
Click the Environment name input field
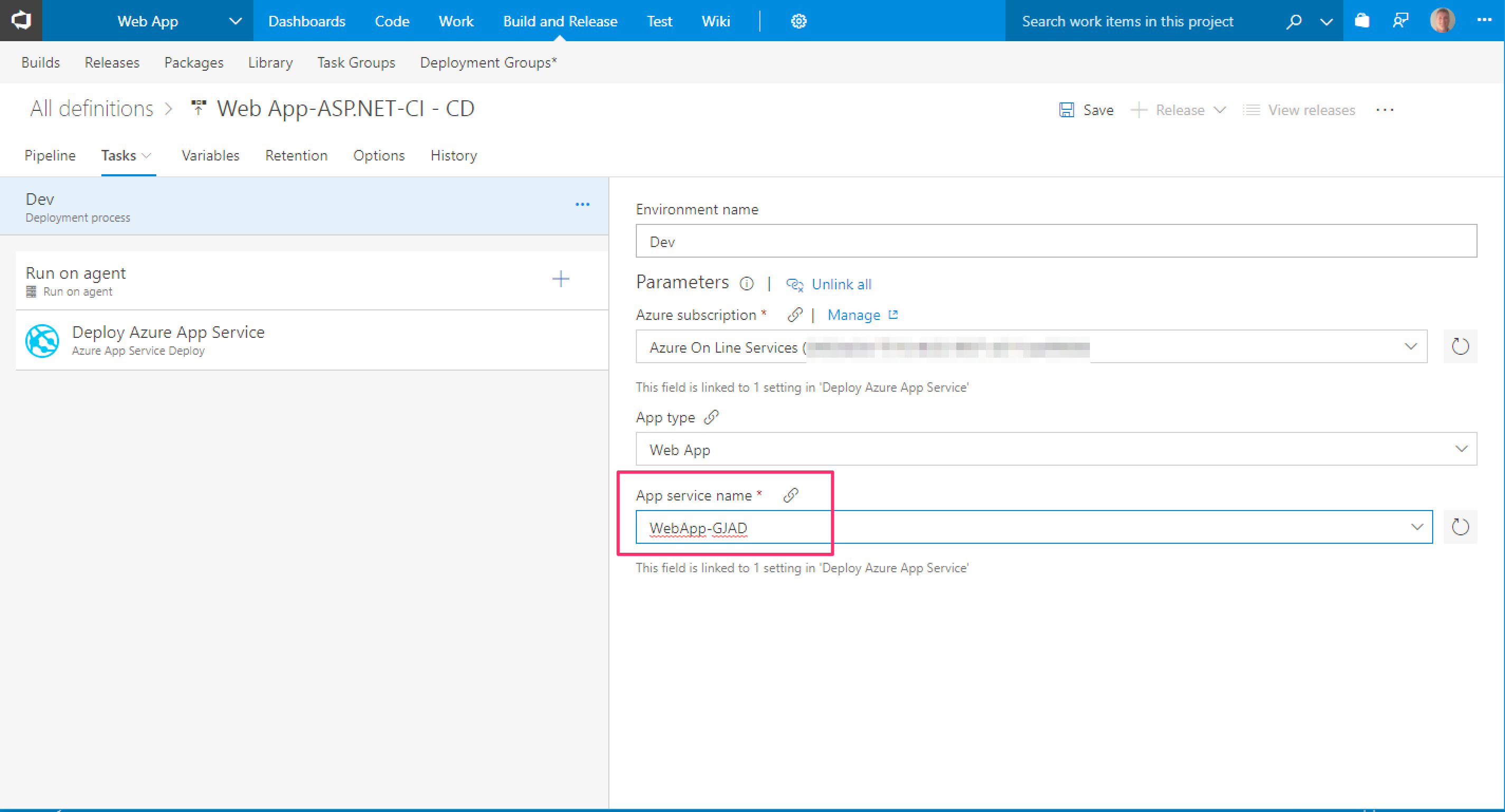tap(1055, 241)
